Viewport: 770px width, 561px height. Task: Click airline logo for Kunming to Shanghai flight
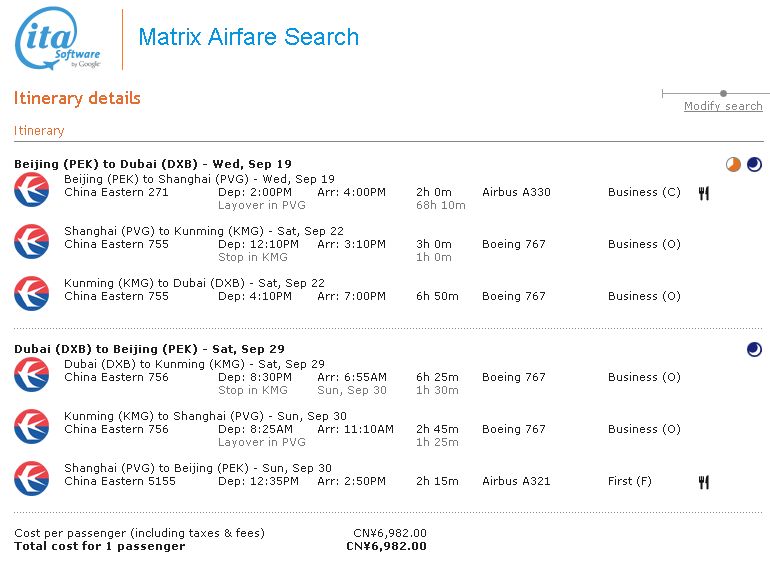(31, 426)
